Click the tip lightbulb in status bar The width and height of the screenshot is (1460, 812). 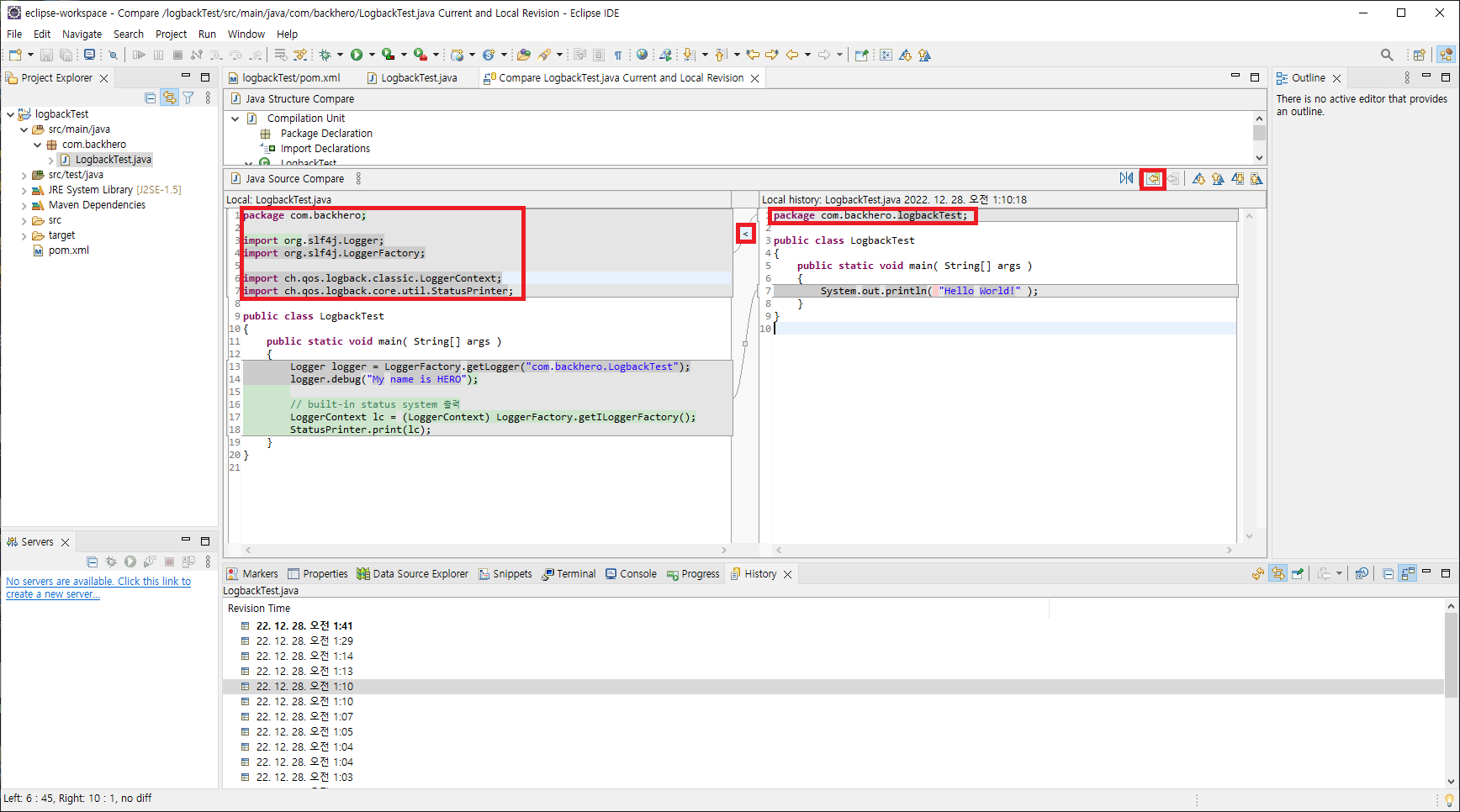pos(1448,799)
